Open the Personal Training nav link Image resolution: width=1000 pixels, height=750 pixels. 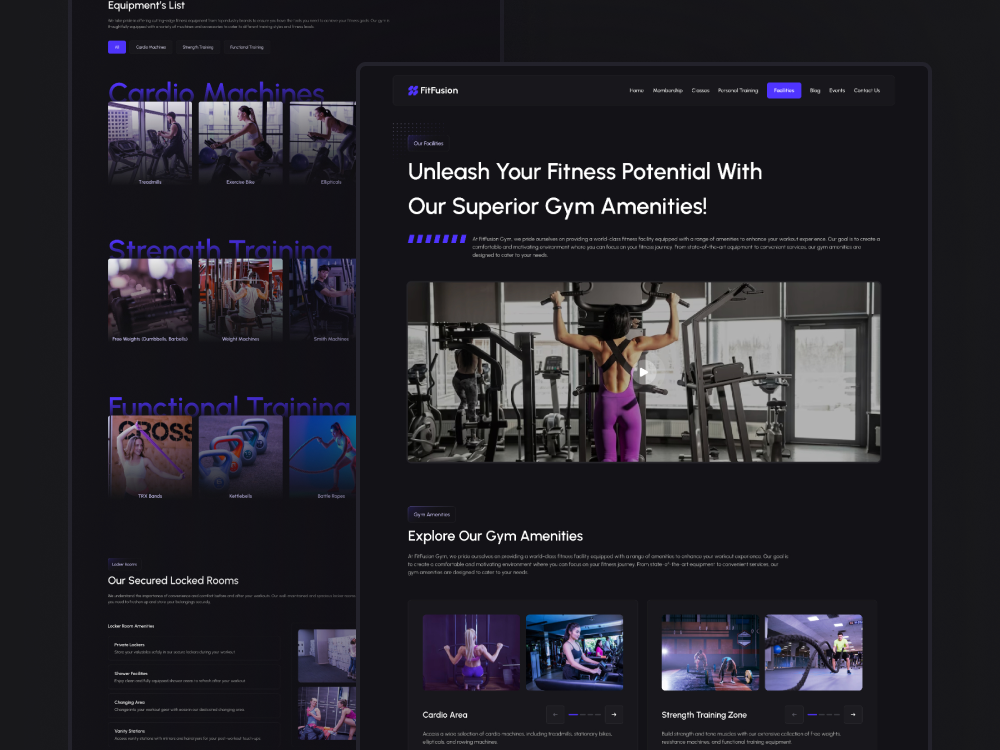coord(737,90)
